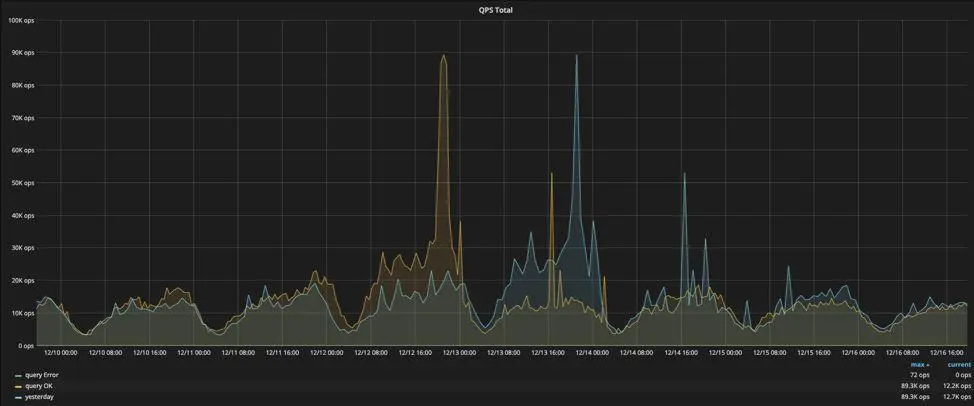This screenshot has height=406, width=974.
Task: Click the yesterday legend color swatch
Action: click(19, 397)
